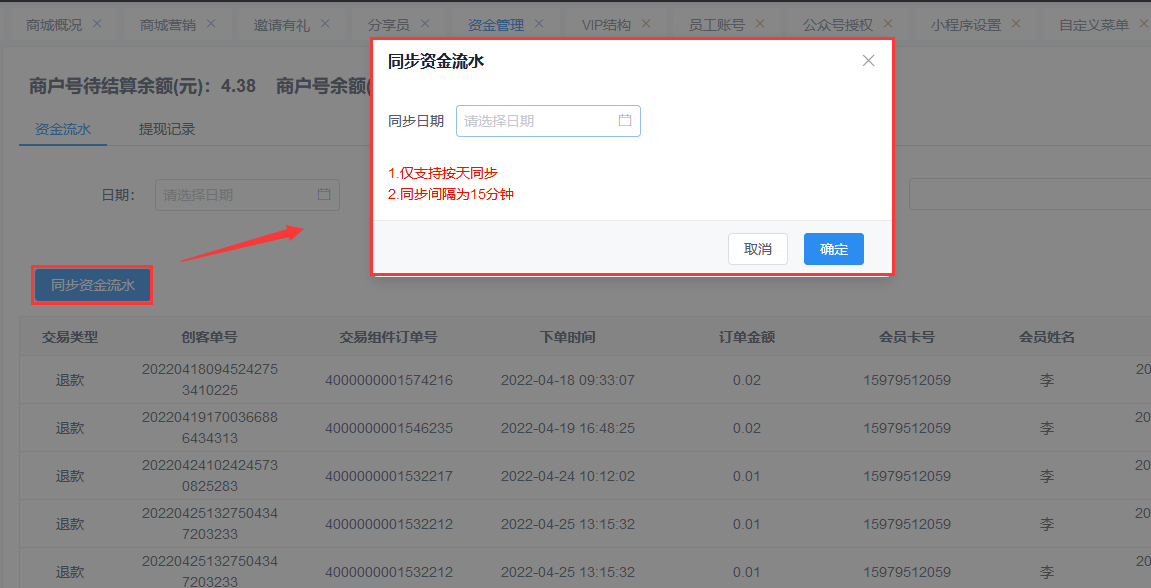Click the 商户号待结算余额 4.38 text

142,87
